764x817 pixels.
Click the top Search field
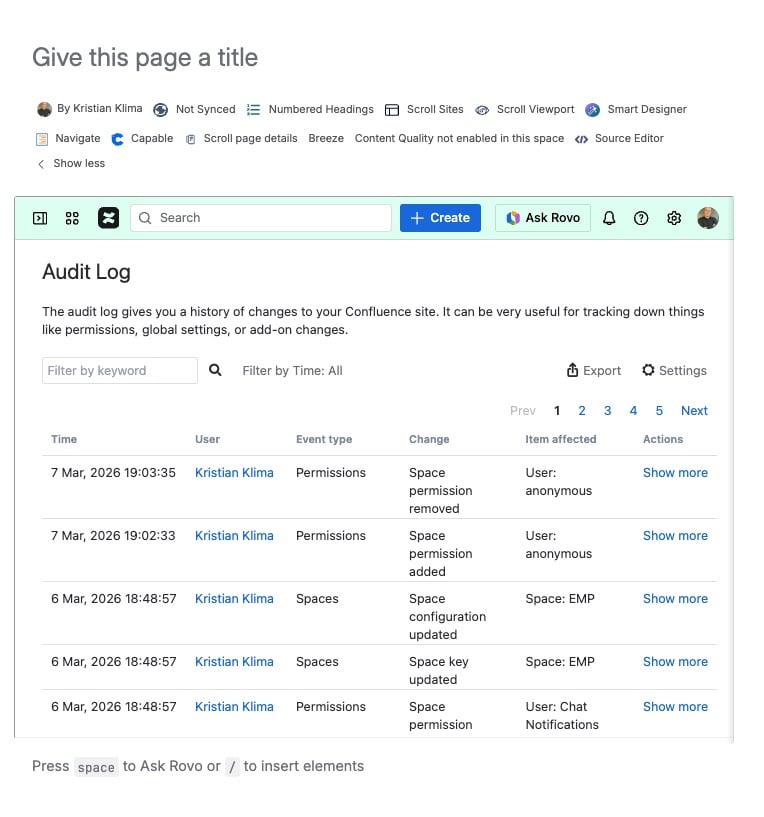click(x=261, y=218)
